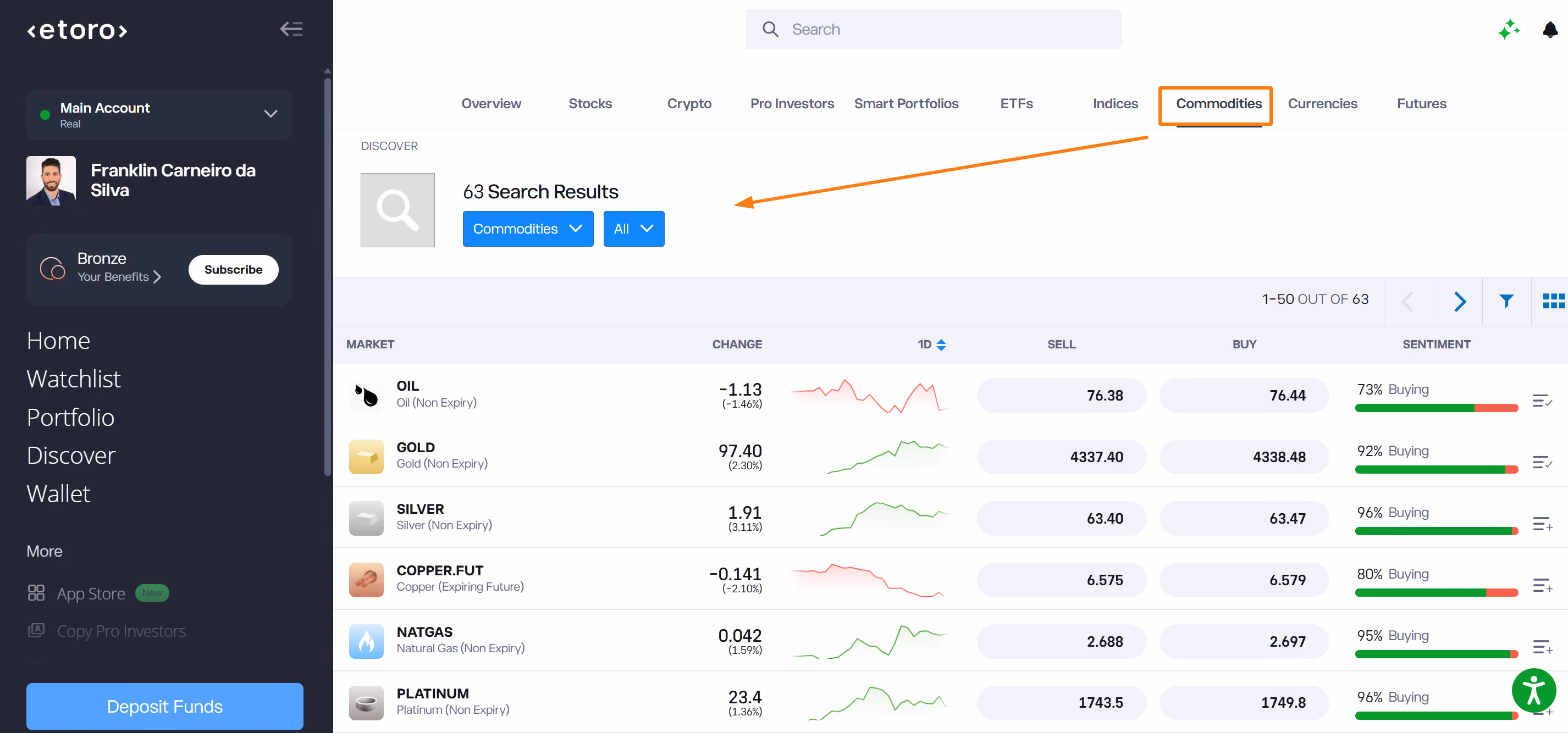Open the PLATINUM market icon

tap(366, 703)
